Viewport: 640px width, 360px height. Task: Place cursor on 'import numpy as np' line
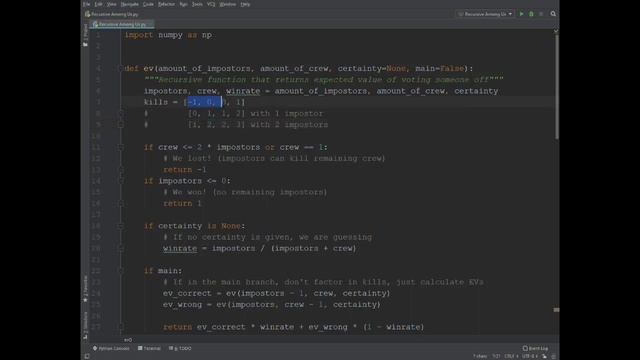pos(168,35)
